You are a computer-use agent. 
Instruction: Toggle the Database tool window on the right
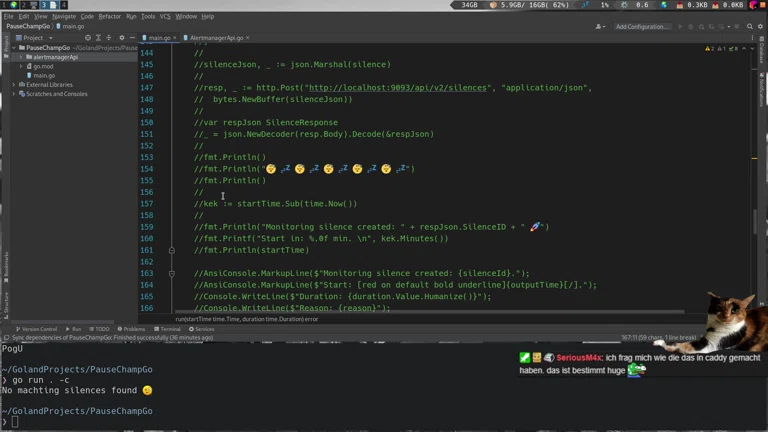click(762, 50)
